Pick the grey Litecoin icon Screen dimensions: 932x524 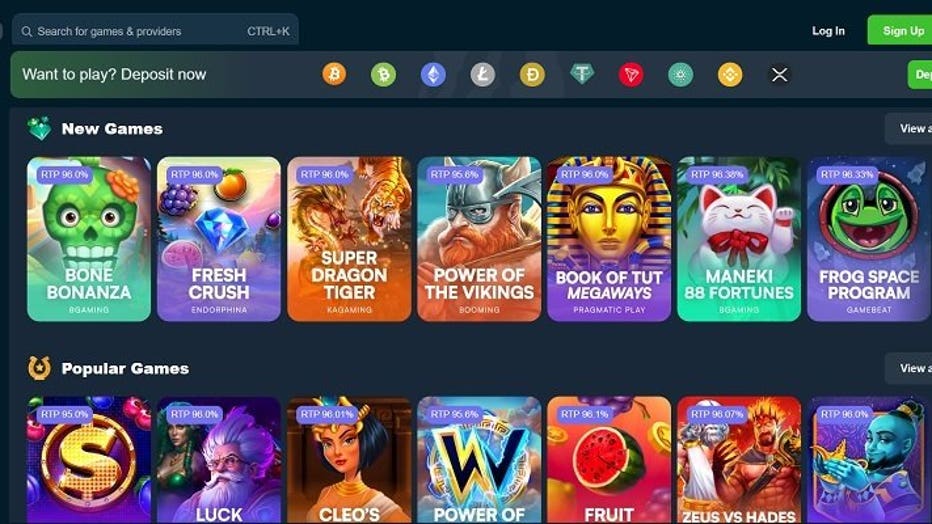coord(483,74)
